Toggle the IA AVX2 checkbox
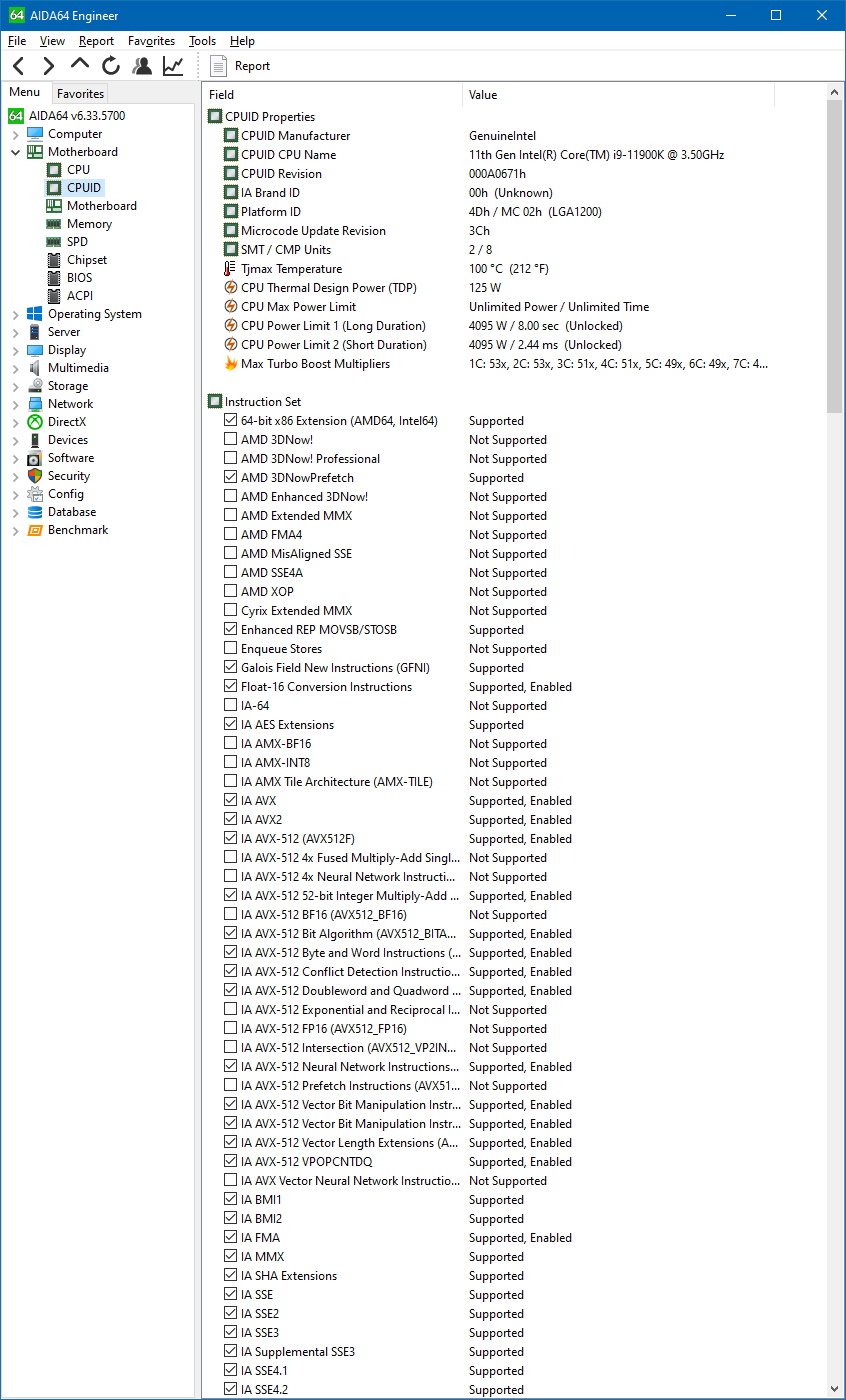Image resolution: width=846 pixels, height=1400 pixels. [x=231, y=820]
